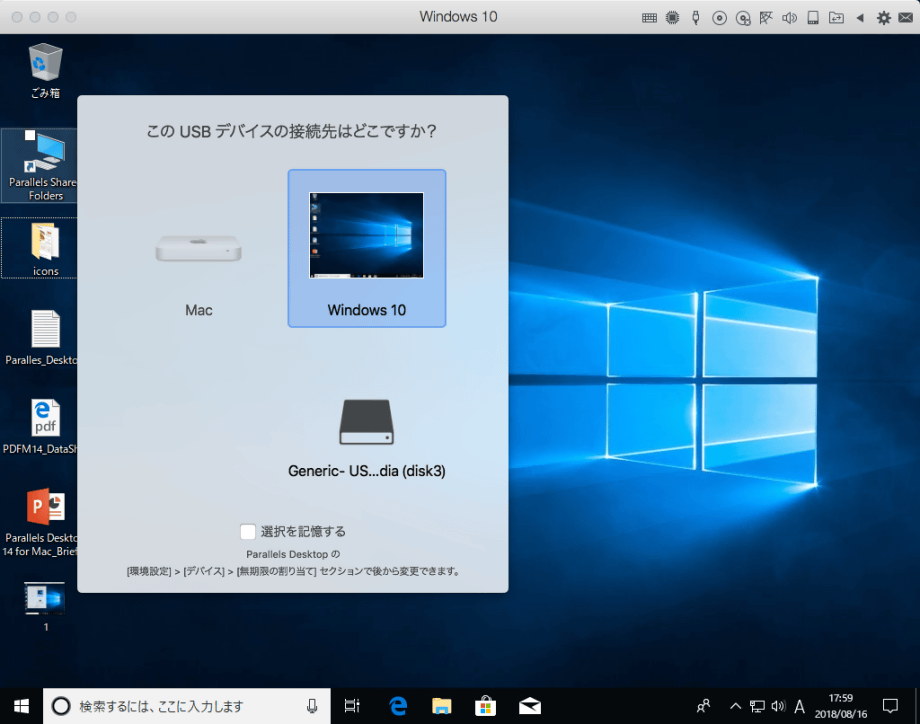The image size is (920, 724).
Task: Open the shared folders icon in title bar
Action: tap(836, 18)
